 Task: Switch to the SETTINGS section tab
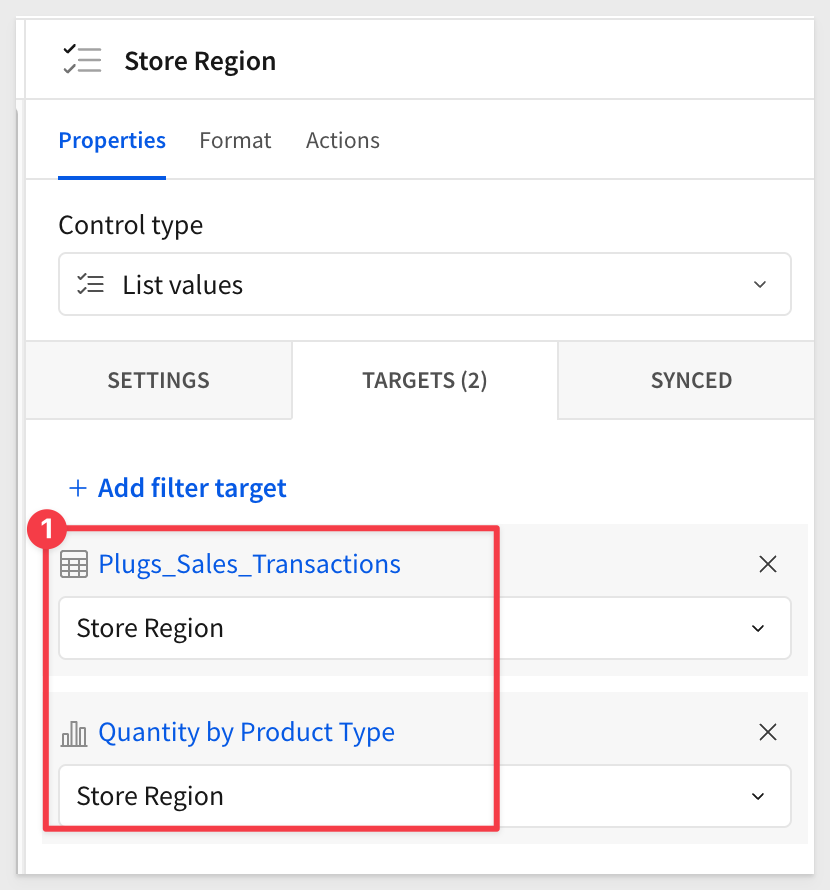158,380
